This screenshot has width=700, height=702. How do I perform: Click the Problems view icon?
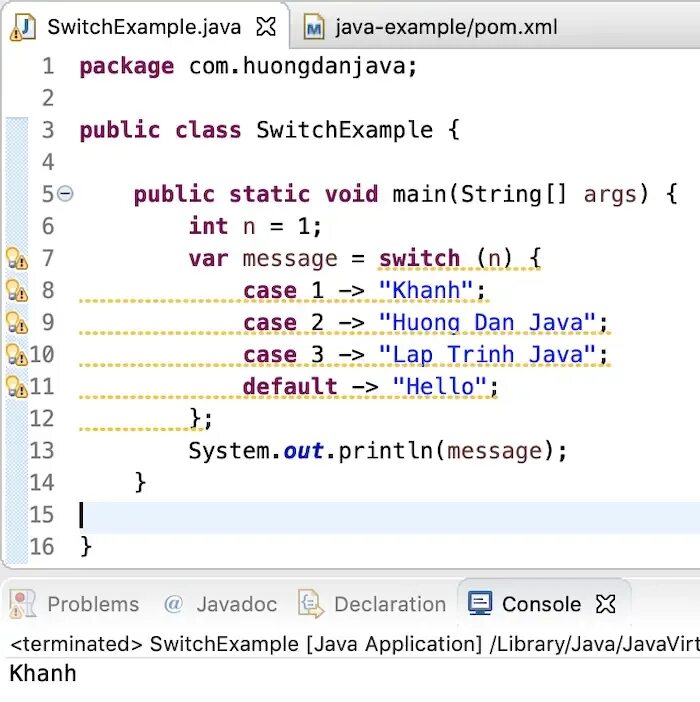click(x=22, y=604)
